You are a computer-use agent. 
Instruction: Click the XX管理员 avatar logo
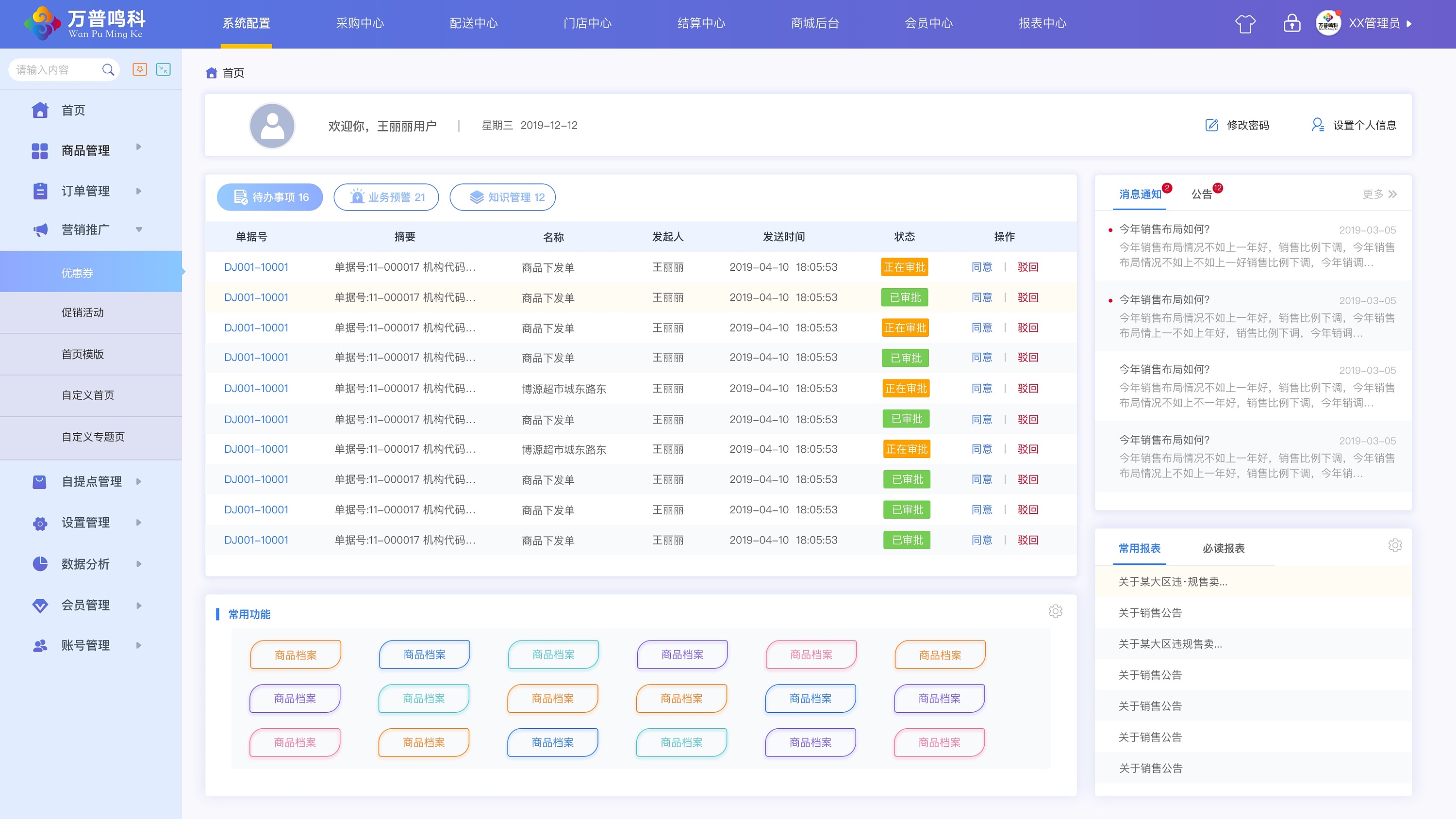click(1328, 24)
